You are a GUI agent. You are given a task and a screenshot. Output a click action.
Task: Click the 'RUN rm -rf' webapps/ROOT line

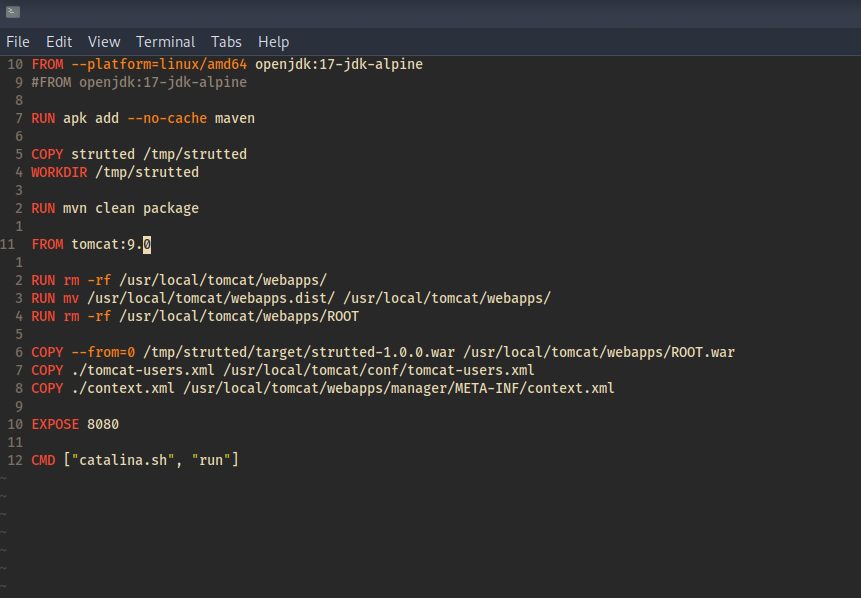195,316
